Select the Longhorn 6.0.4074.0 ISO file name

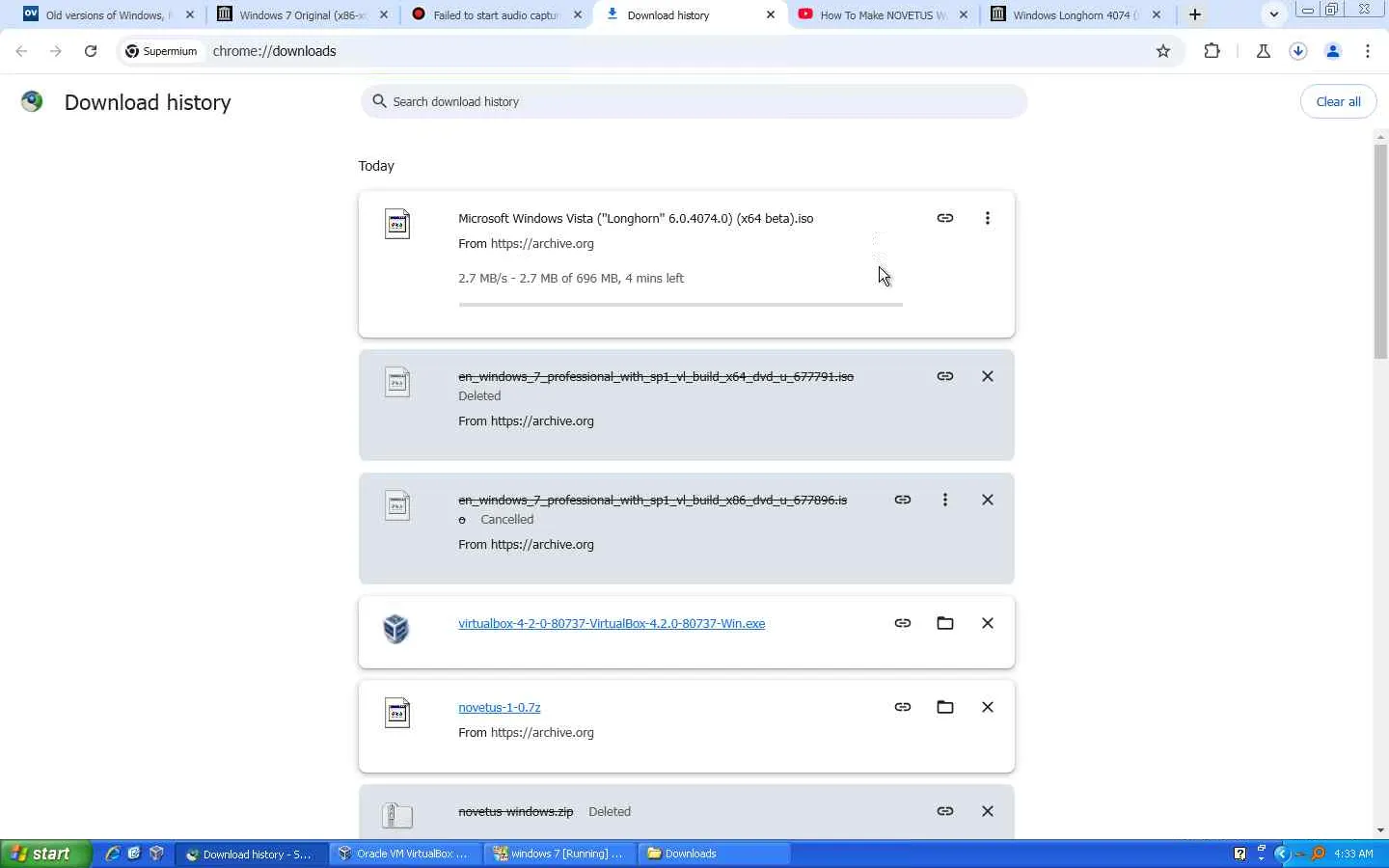(636, 218)
